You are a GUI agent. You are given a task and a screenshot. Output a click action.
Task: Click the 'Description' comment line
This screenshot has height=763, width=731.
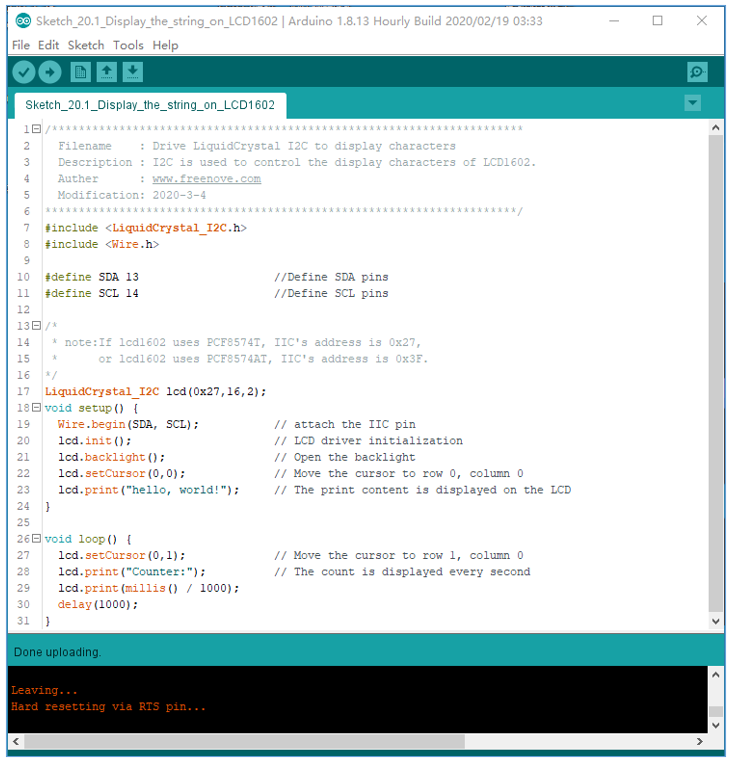(297, 163)
